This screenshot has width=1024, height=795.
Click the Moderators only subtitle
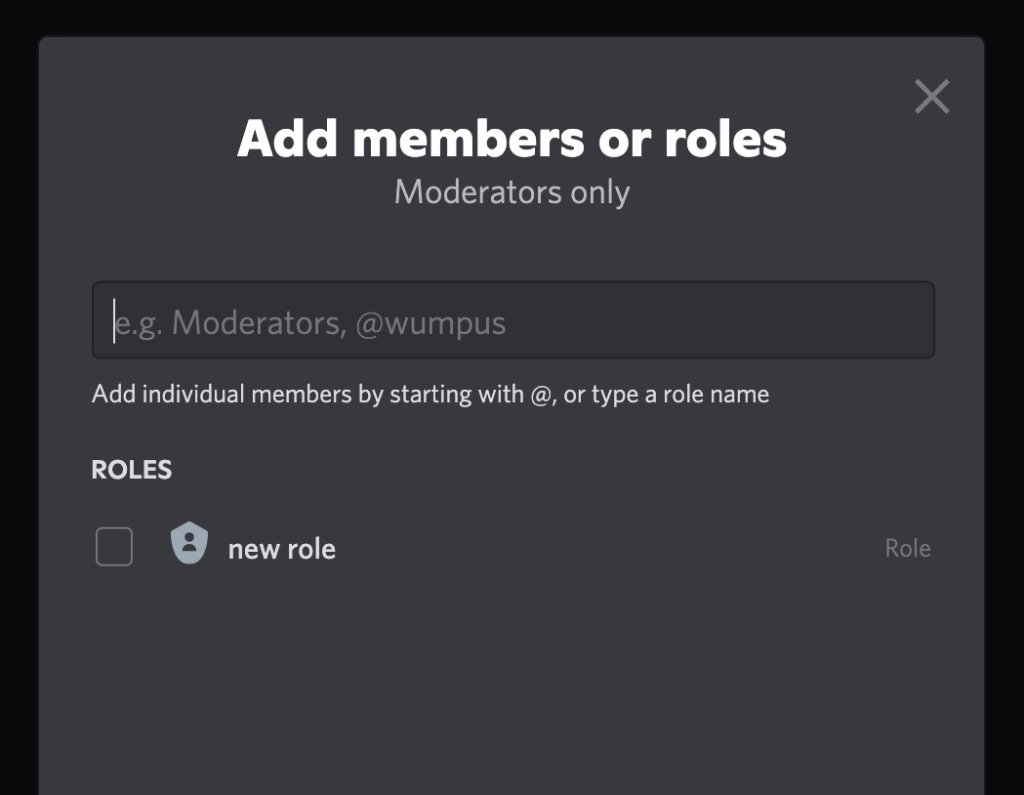[x=511, y=191]
